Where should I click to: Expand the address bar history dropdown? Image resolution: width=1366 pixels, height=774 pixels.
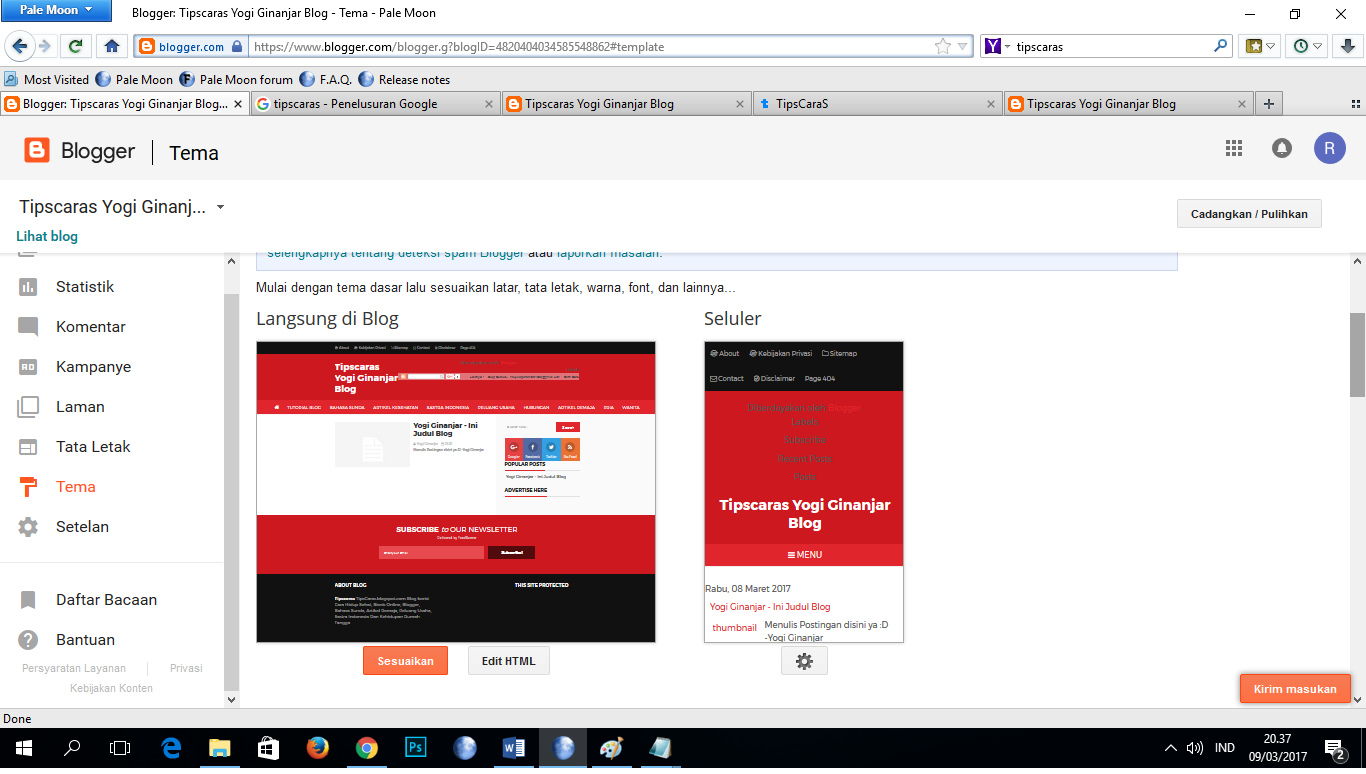coord(963,46)
